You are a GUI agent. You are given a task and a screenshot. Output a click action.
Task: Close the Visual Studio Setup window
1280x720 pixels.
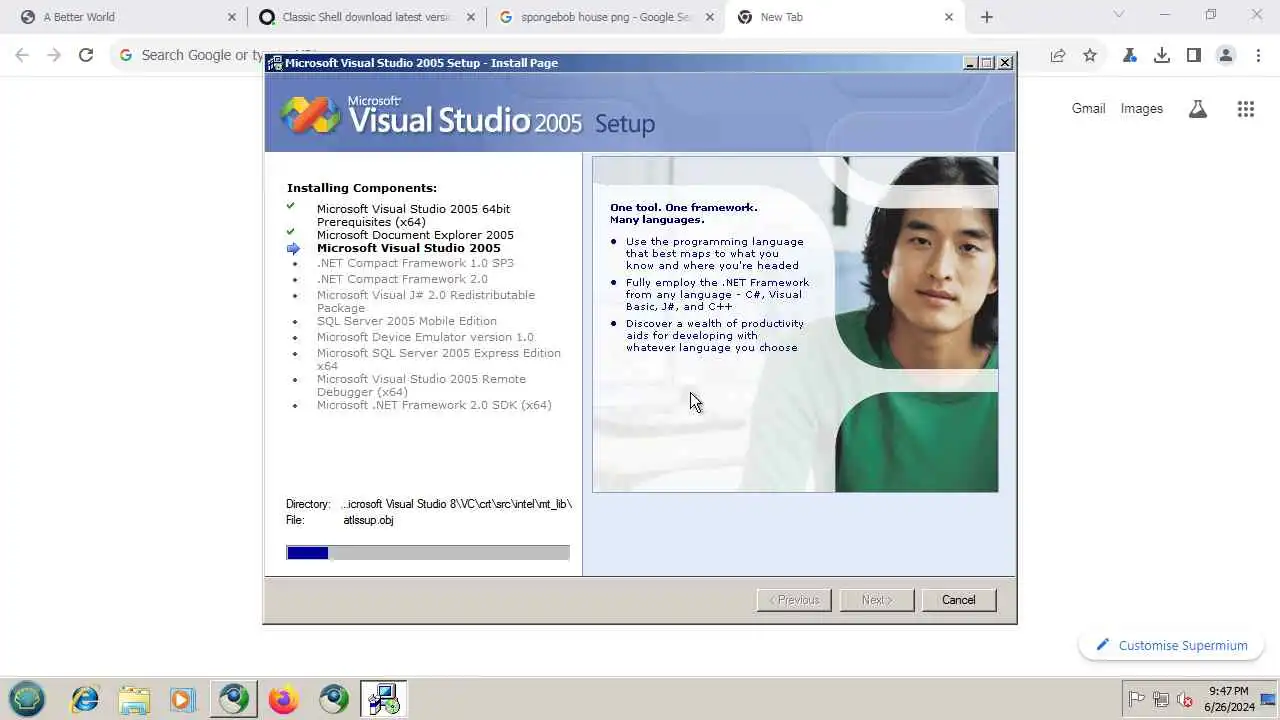pos(1005,63)
